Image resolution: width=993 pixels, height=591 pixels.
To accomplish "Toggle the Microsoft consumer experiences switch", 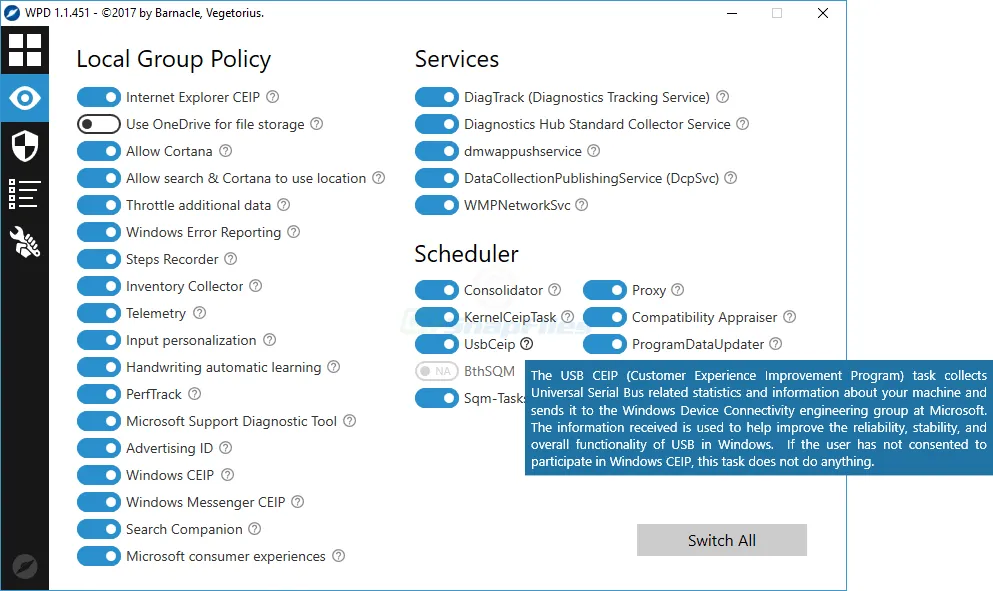I will [x=99, y=556].
